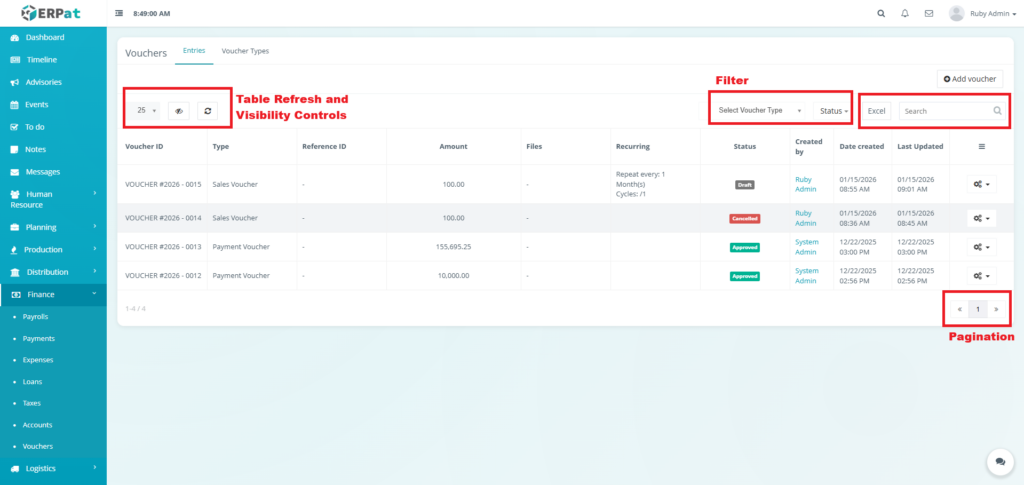Click the column menu icon in table header
This screenshot has height=485, width=1024.
coord(981,147)
